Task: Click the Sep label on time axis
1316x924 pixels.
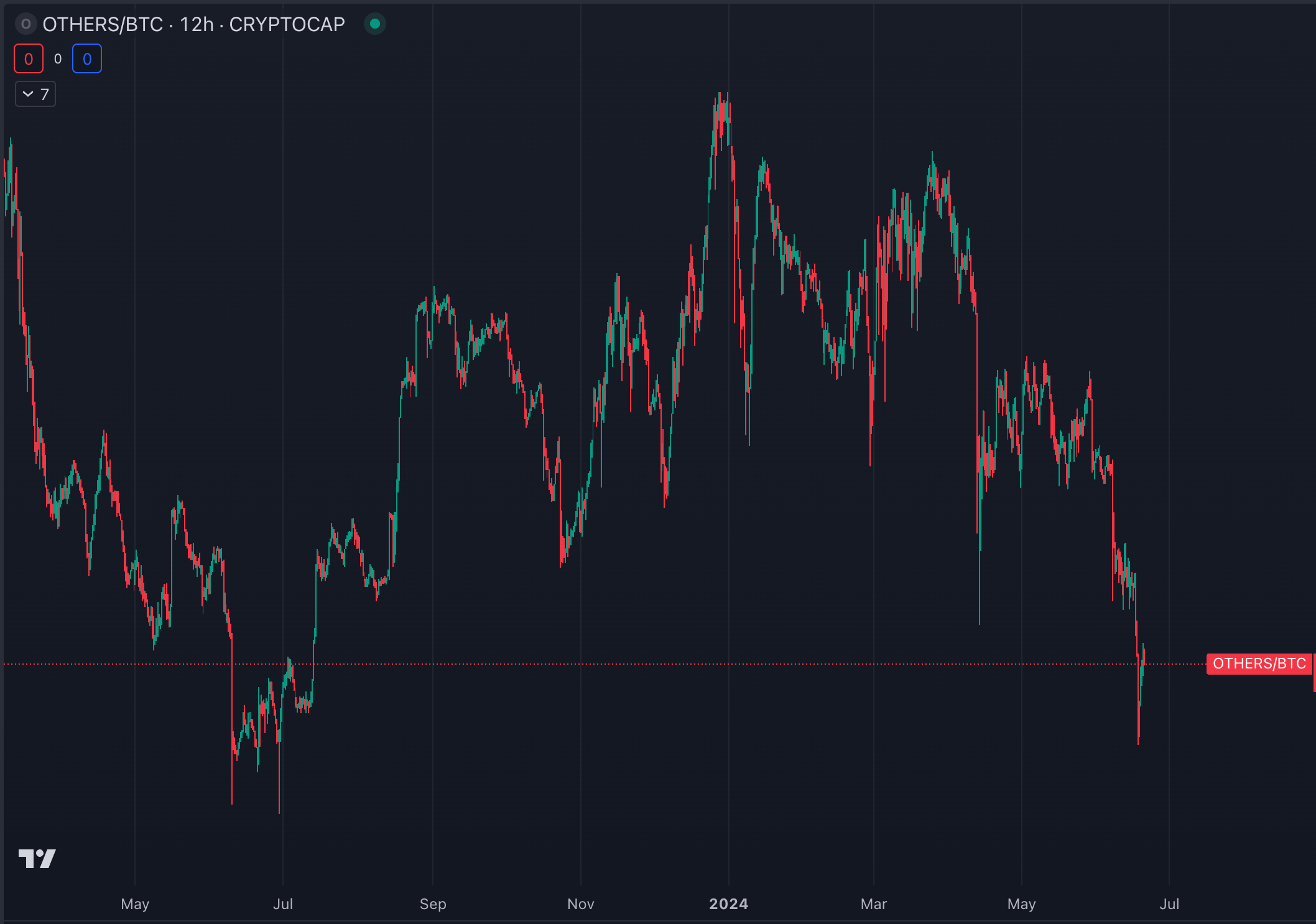Action: click(433, 904)
